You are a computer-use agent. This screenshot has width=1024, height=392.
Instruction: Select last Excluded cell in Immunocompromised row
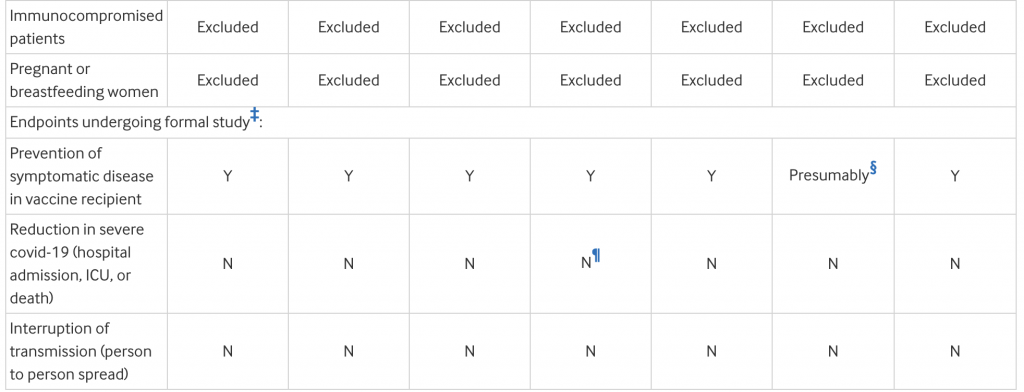[955, 27]
